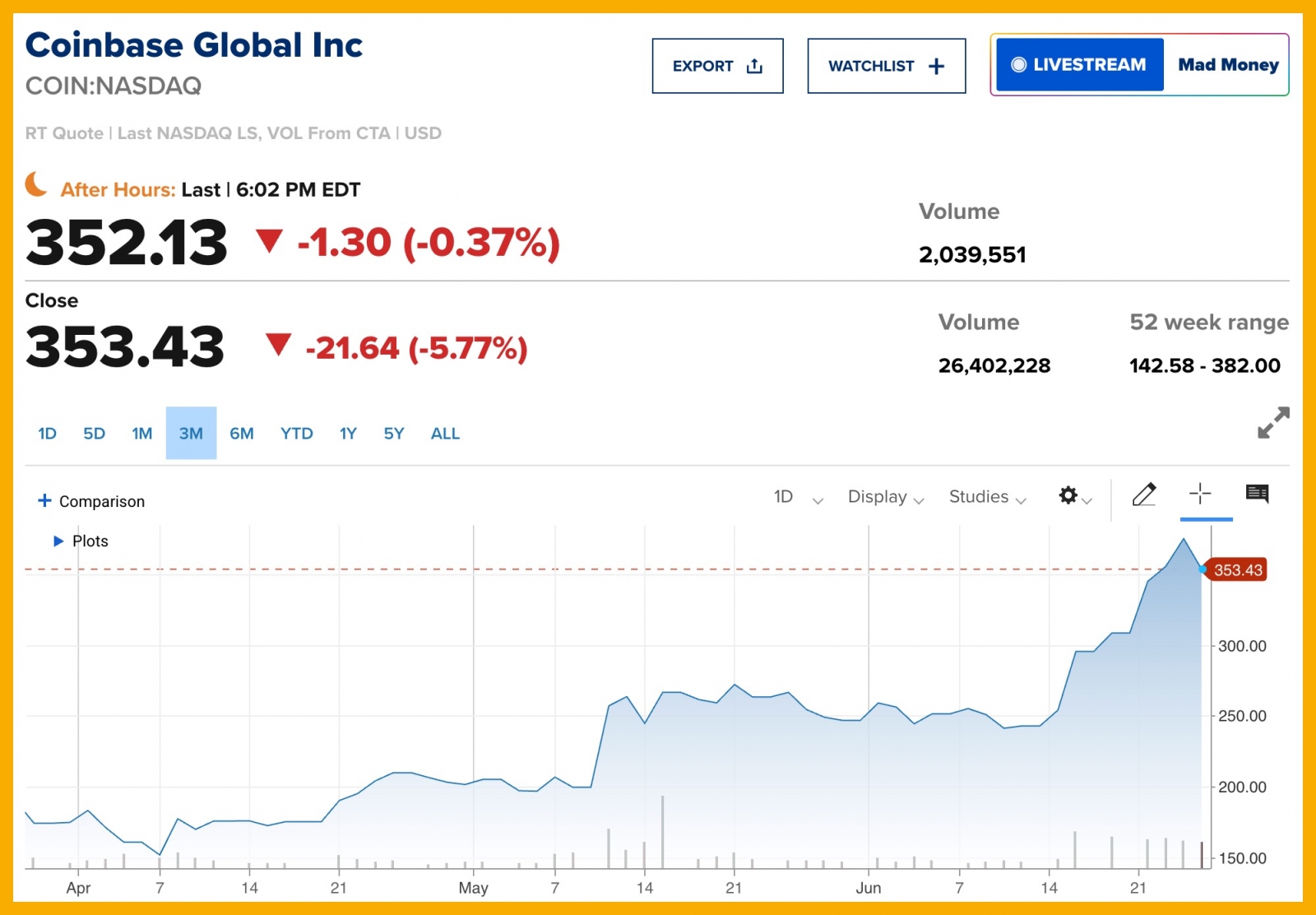1316x915 pixels.
Task: Click the chart settings gear icon
Action: (x=1068, y=495)
